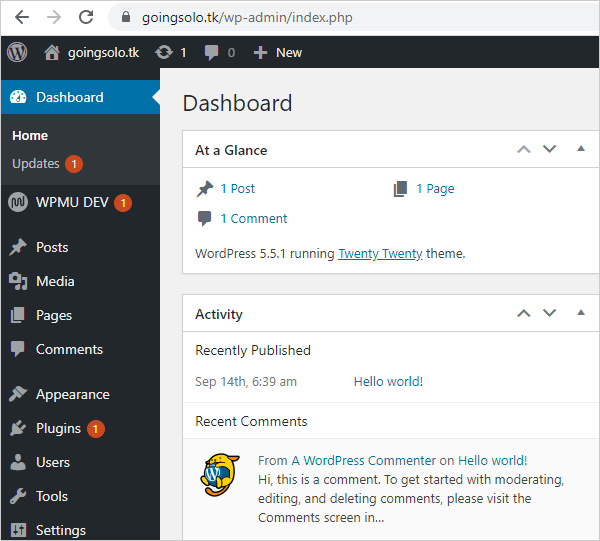This screenshot has width=600, height=541.
Task: Click the Media icon in sidebar
Action: (x=18, y=281)
